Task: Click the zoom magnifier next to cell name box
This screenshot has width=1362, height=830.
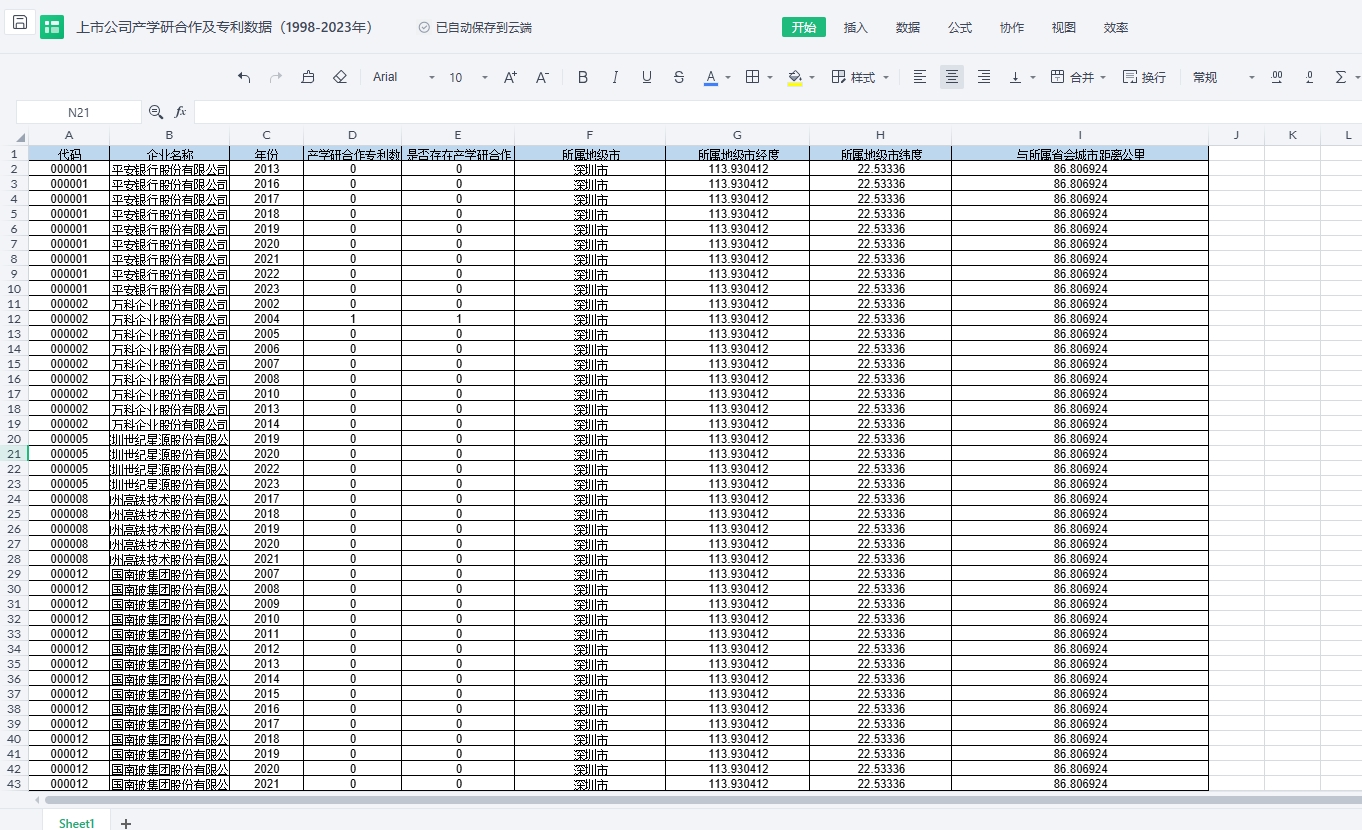Action: tap(156, 112)
